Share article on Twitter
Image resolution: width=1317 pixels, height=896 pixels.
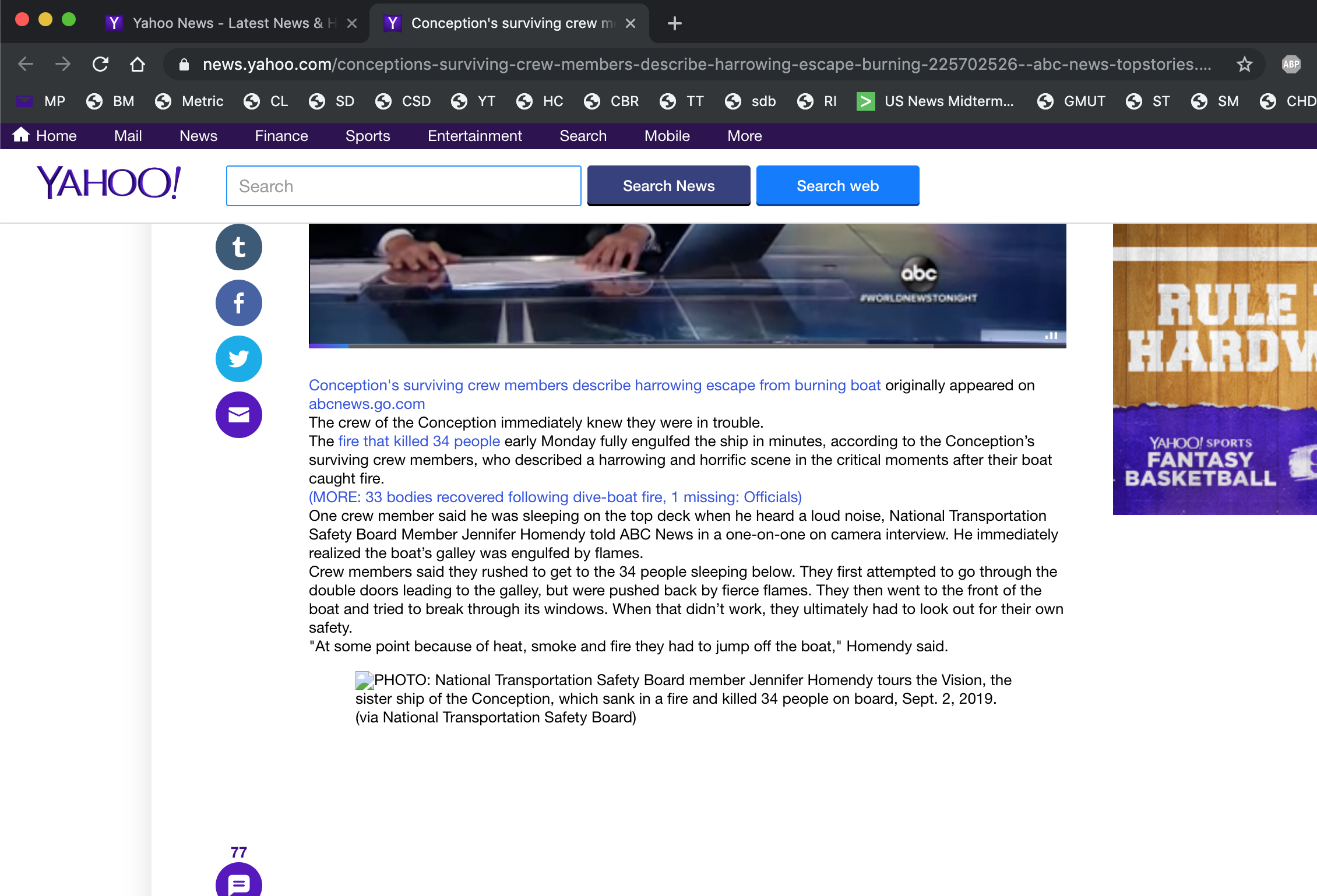pos(239,359)
